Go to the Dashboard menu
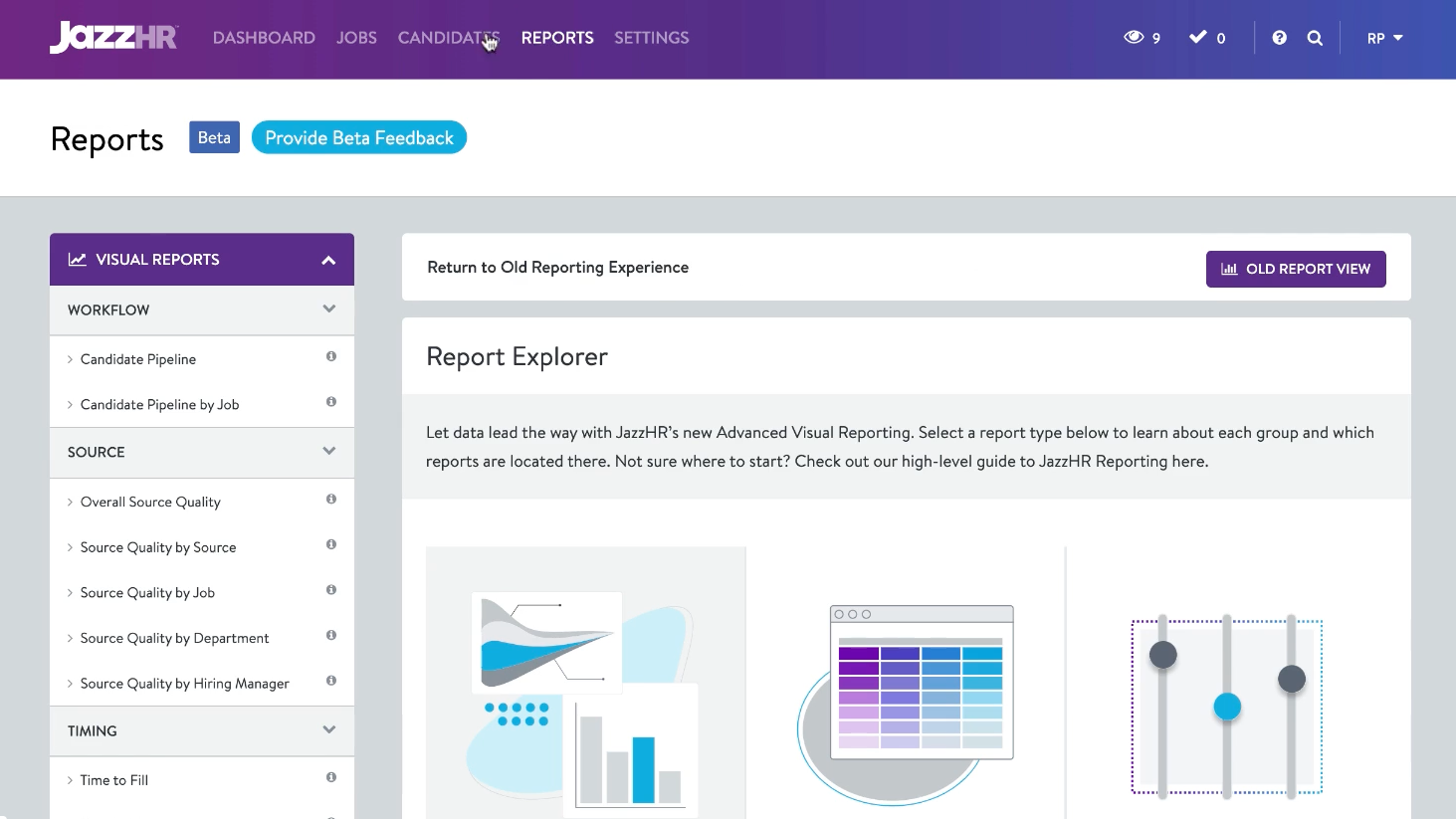Viewport: 1456px width, 819px height. click(x=264, y=38)
